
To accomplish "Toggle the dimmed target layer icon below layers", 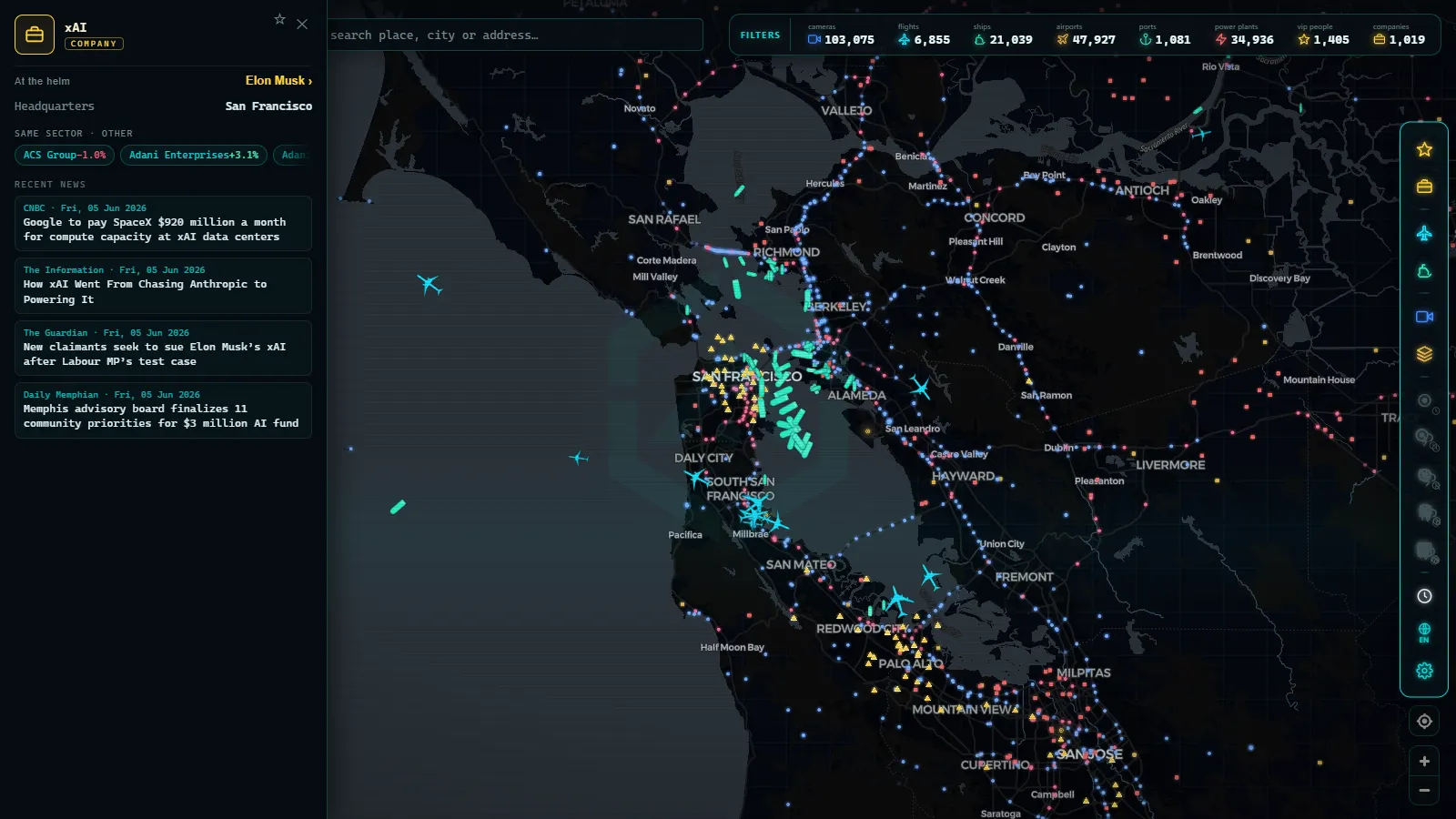I will [x=1425, y=400].
